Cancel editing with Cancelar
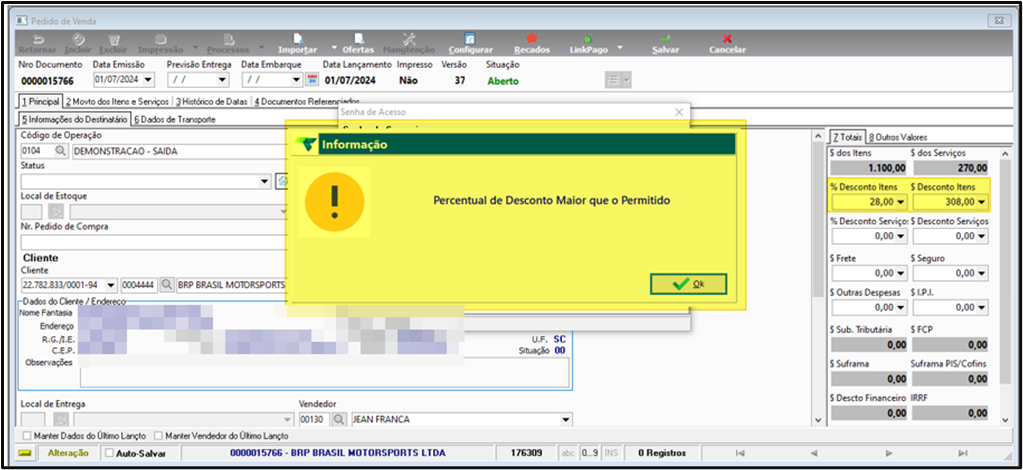This screenshot has height=470, width=1023. pyautogui.click(x=727, y=44)
